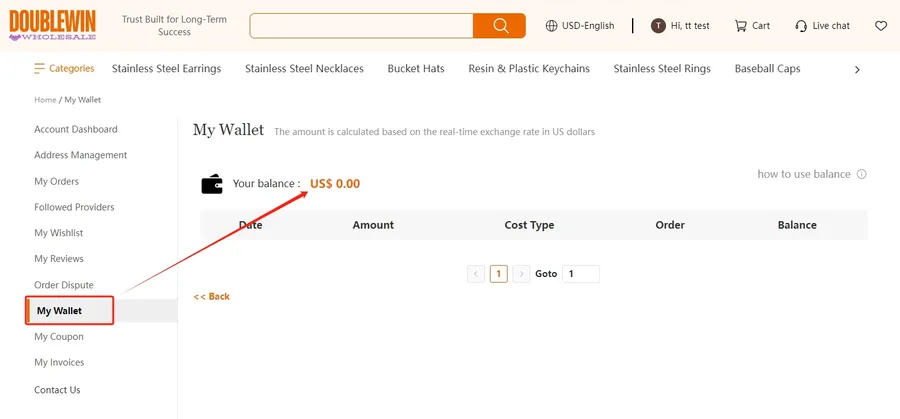Viewport: 900px width, 419px height.
Task: Click the tt test user avatar
Action: (x=658, y=26)
